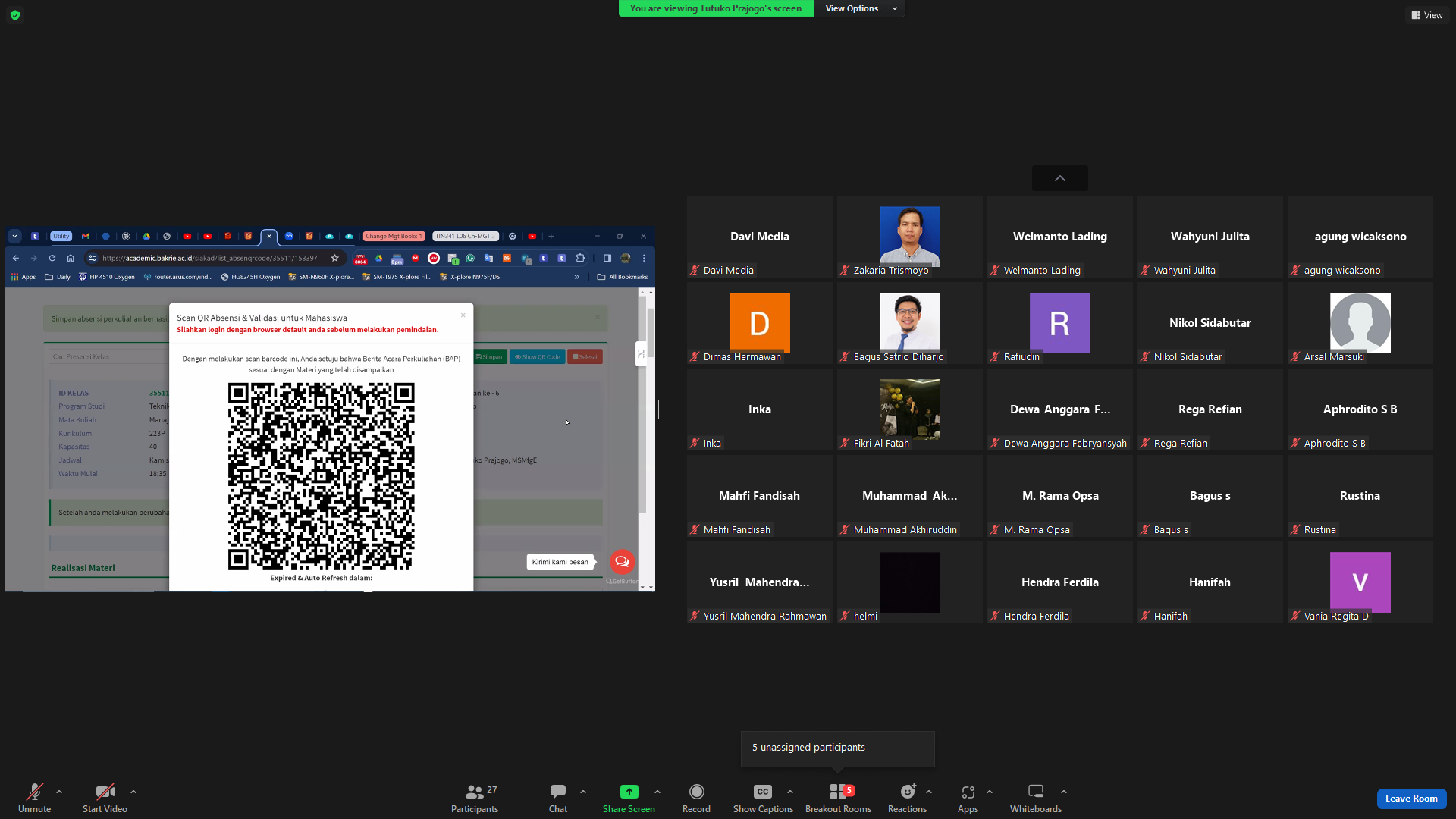1456x819 pixels.
Task: Expand apps options arrow next to Apps
Action: point(990,792)
